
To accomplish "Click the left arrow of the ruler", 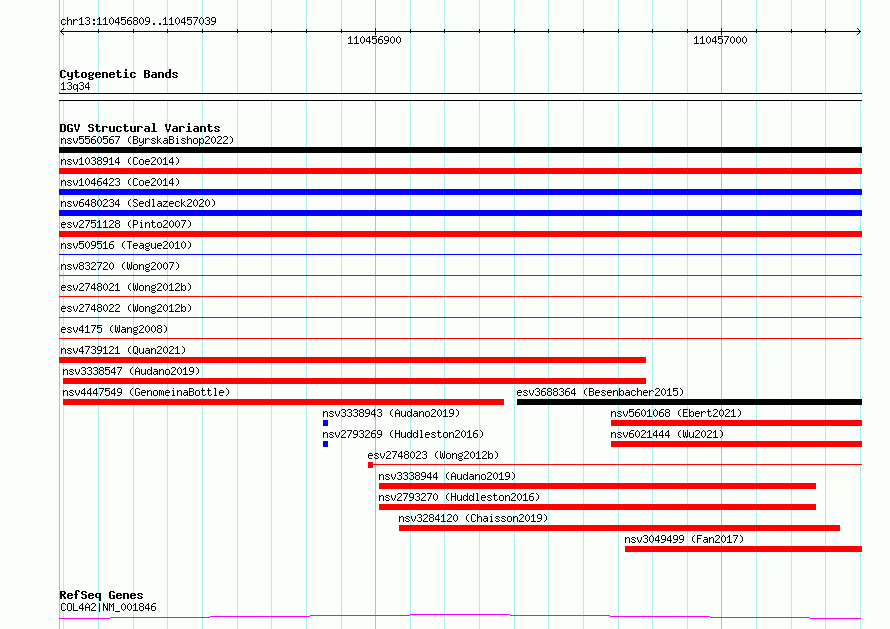I will pos(62,32).
